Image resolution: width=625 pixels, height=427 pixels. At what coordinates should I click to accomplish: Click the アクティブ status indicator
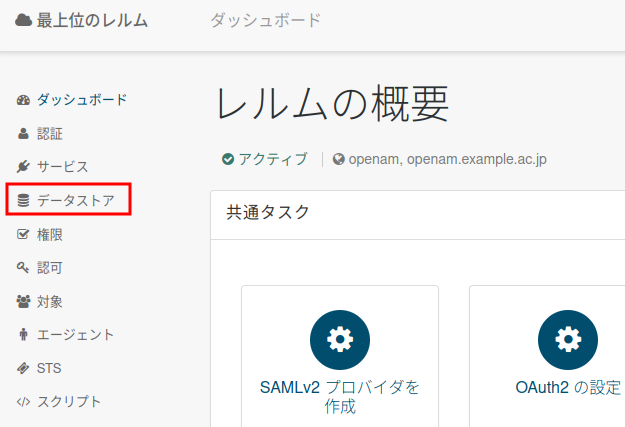[265, 159]
